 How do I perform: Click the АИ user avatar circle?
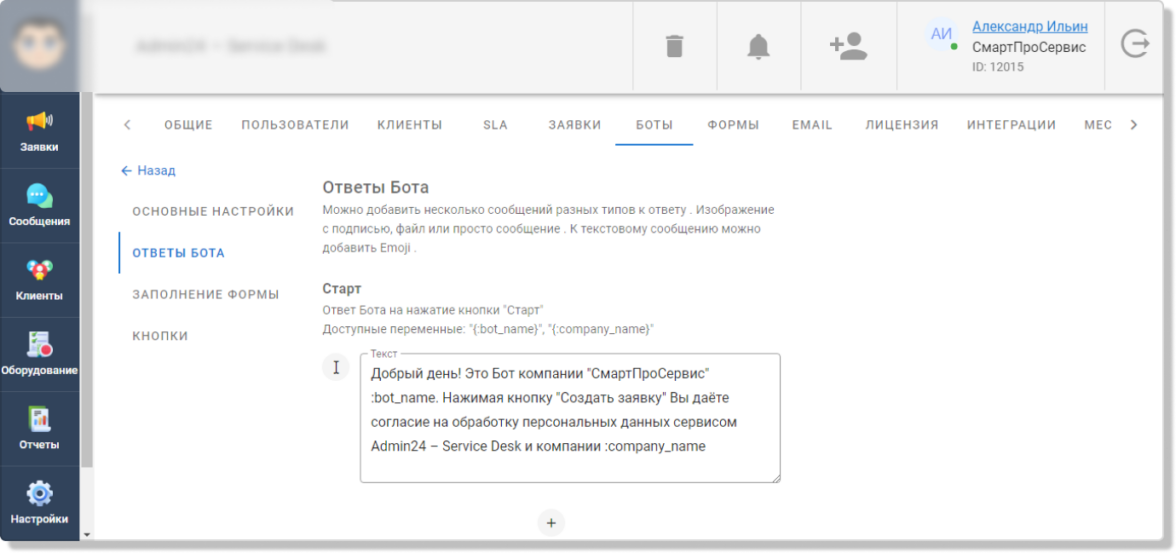point(941,35)
